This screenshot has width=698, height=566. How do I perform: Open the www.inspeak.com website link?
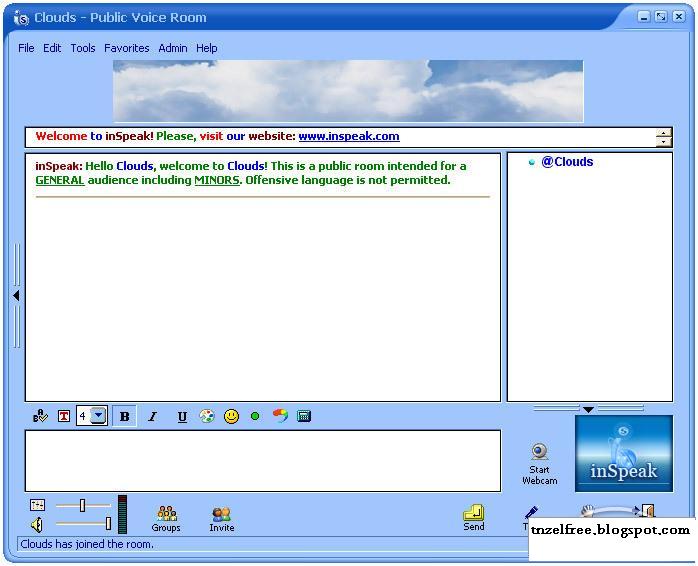click(349, 136)
